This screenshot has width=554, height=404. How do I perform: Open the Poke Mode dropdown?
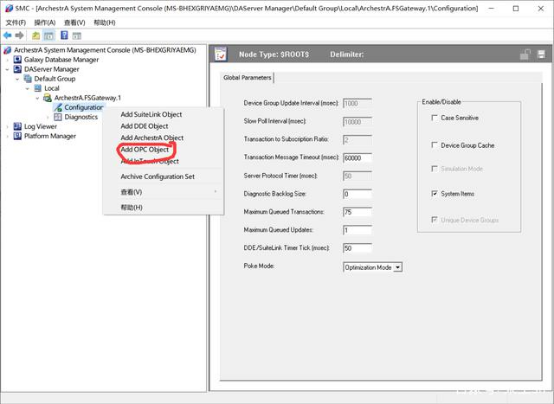(x=398, y=267)
